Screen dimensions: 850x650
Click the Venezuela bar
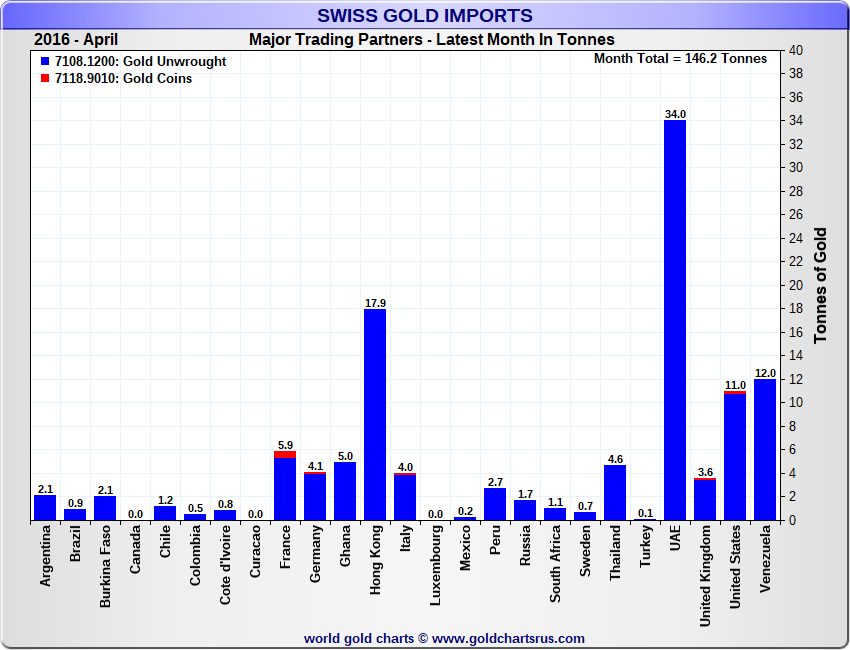pos(765,450)
